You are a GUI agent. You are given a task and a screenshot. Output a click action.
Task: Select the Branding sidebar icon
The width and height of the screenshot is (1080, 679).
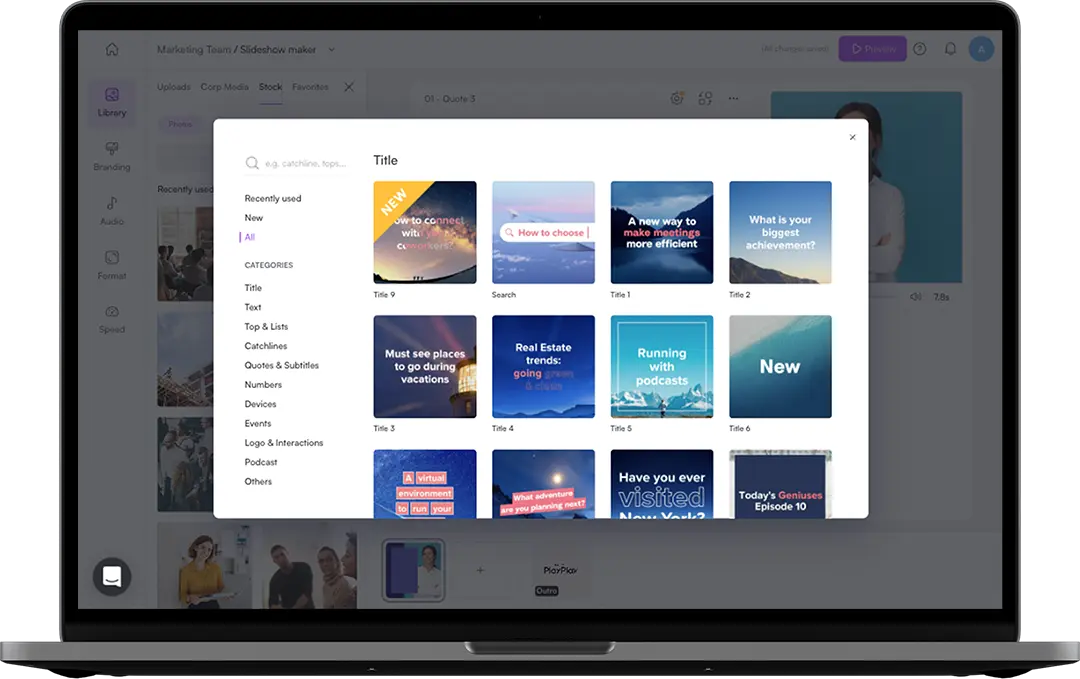[111, 156]
